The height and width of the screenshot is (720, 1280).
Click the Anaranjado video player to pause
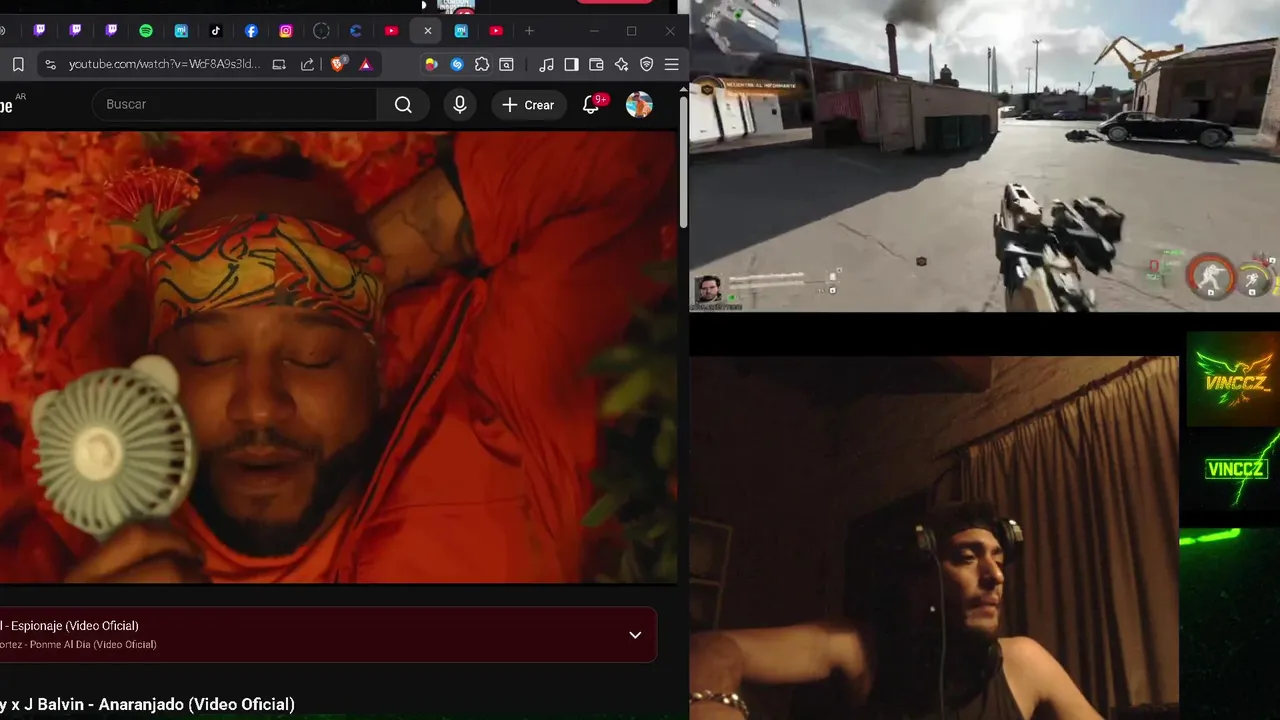pyautogui.click(x=338, y=357)
